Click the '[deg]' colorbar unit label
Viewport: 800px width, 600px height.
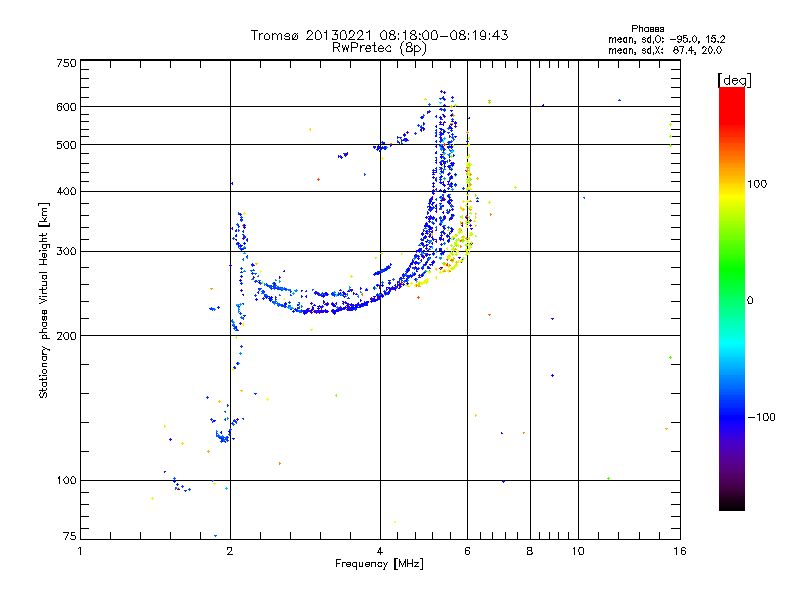(734, 80)
